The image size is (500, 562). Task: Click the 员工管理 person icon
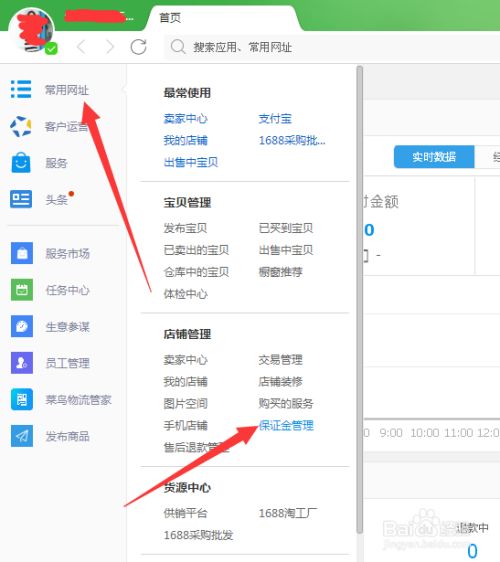coord(22,363)
